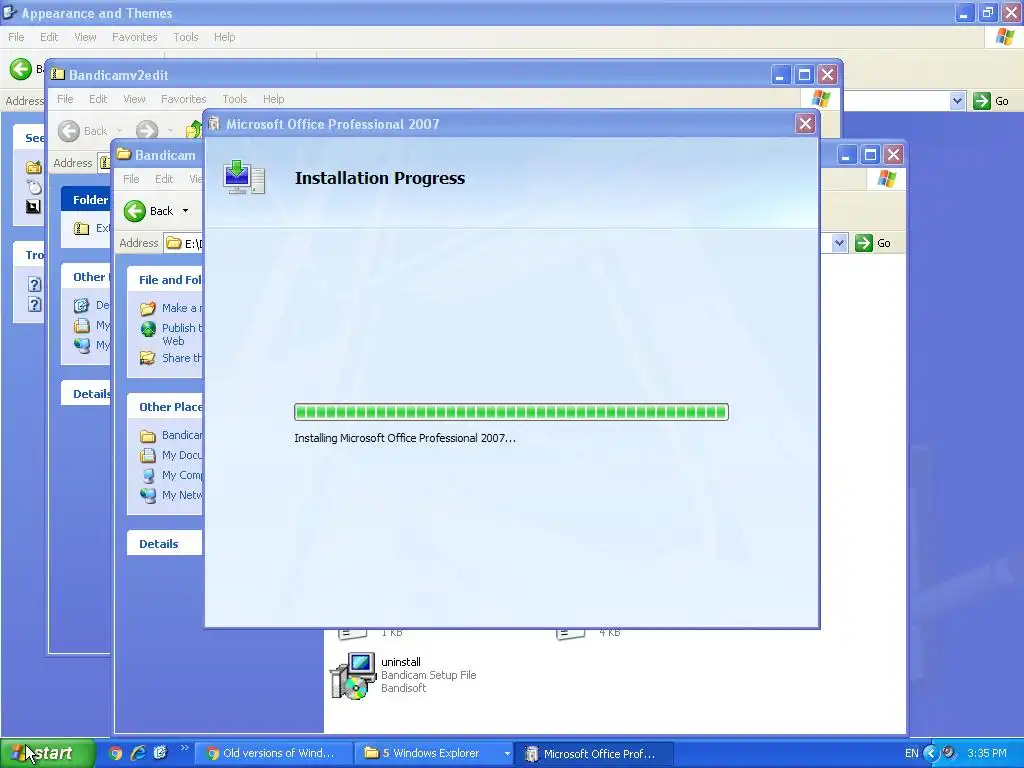Click Back button in Bandicamv2edit window

coord(82,131)
